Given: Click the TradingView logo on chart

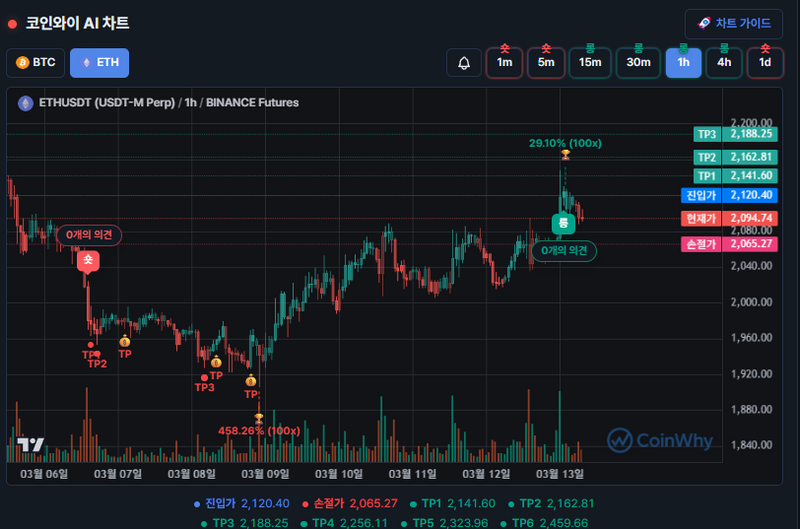Looking at the screenshot, I should [x=30, y=445].
